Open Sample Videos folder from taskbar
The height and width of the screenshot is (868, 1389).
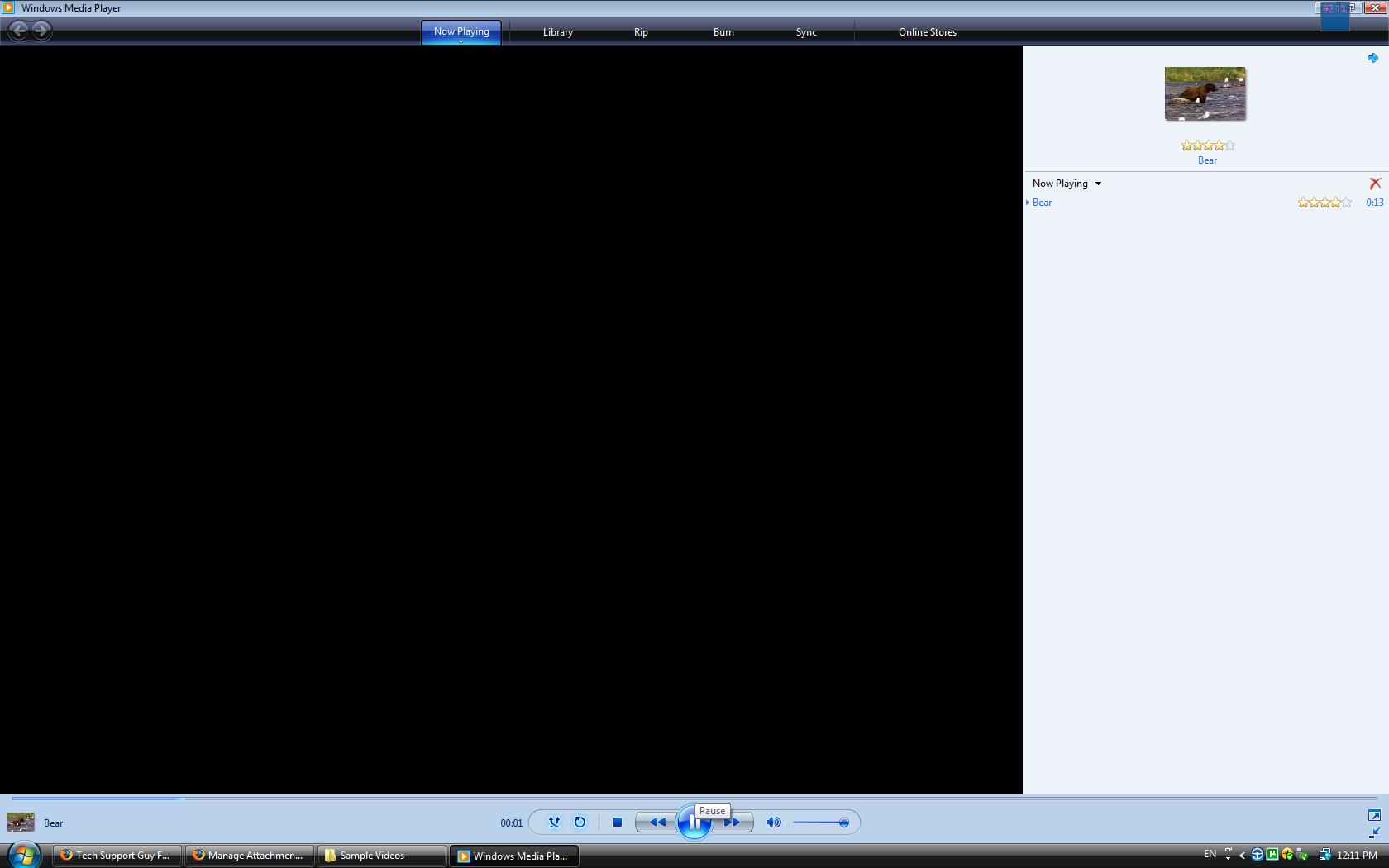382,856
